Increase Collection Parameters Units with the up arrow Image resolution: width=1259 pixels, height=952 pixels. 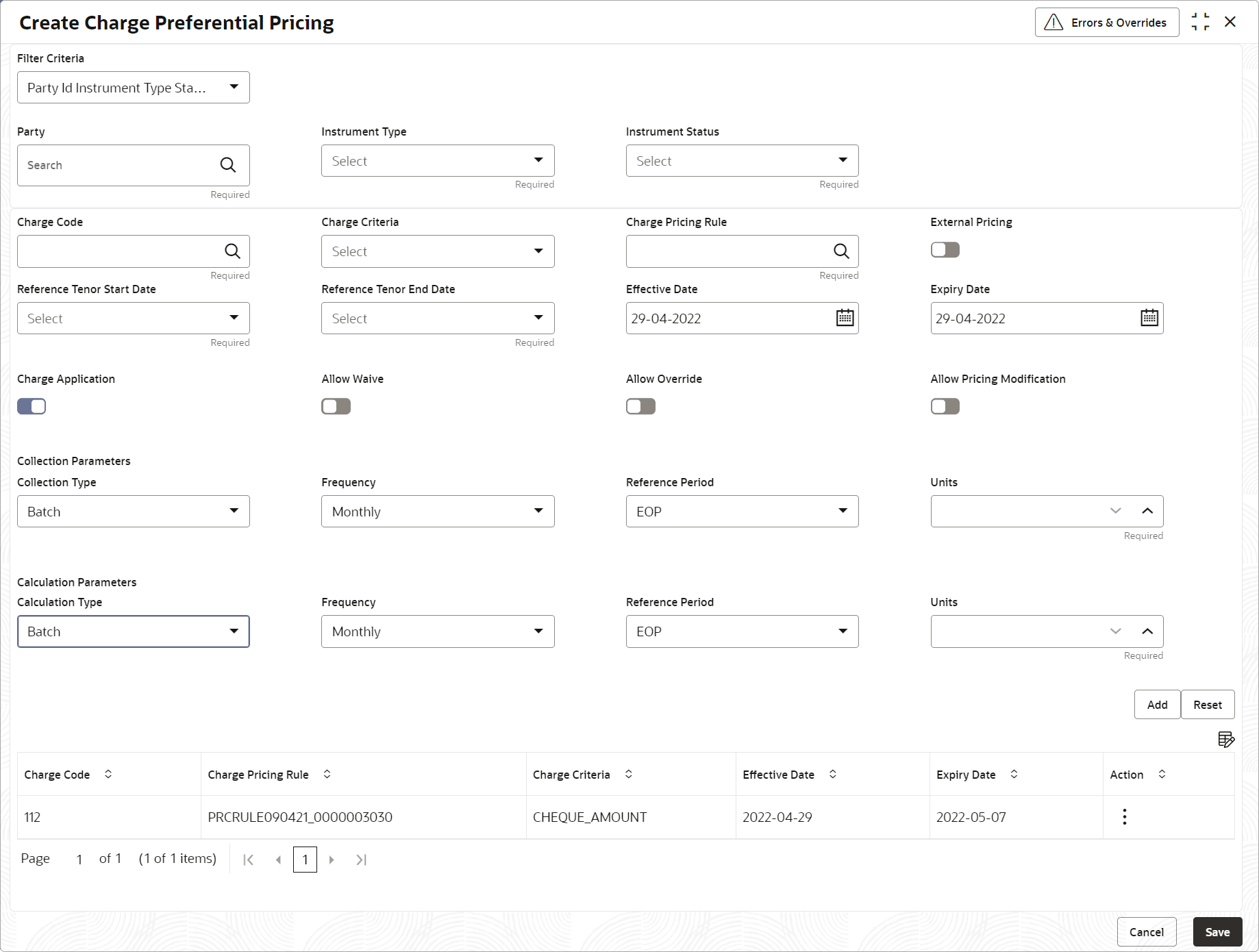pyautogui.click(x=1147, y=512)
